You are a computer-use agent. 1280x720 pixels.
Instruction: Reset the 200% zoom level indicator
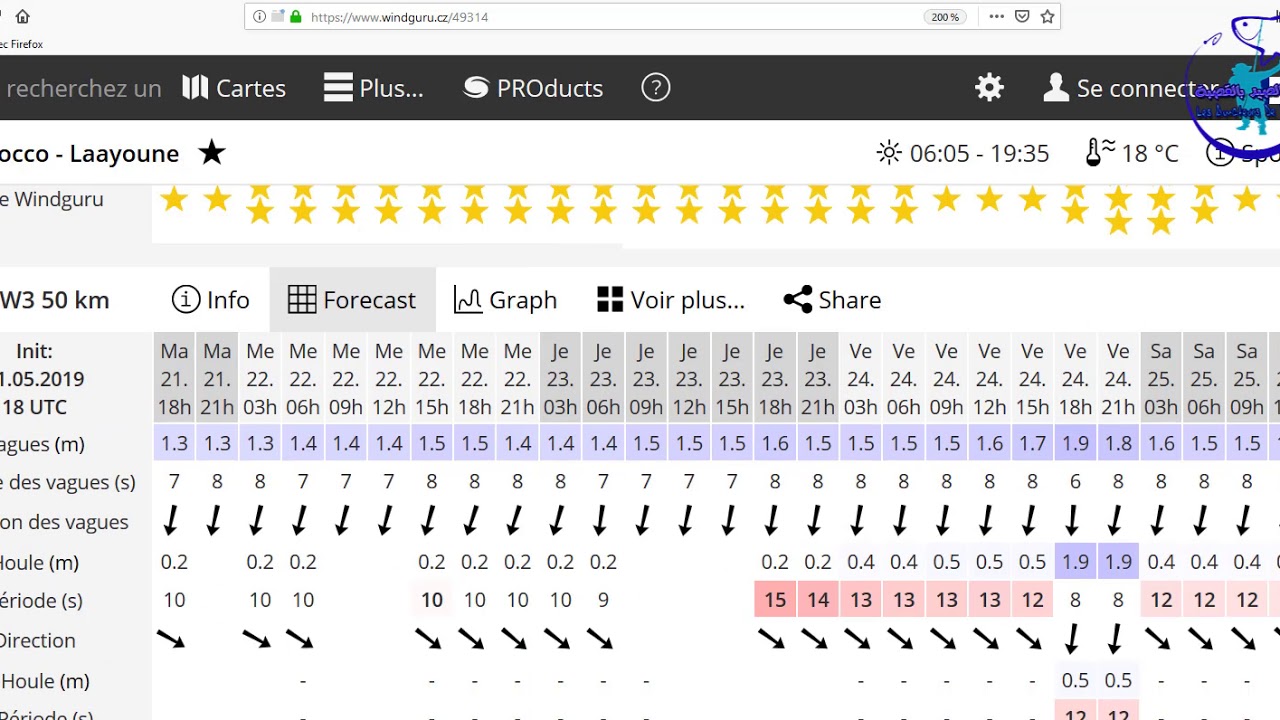point(946,17)
